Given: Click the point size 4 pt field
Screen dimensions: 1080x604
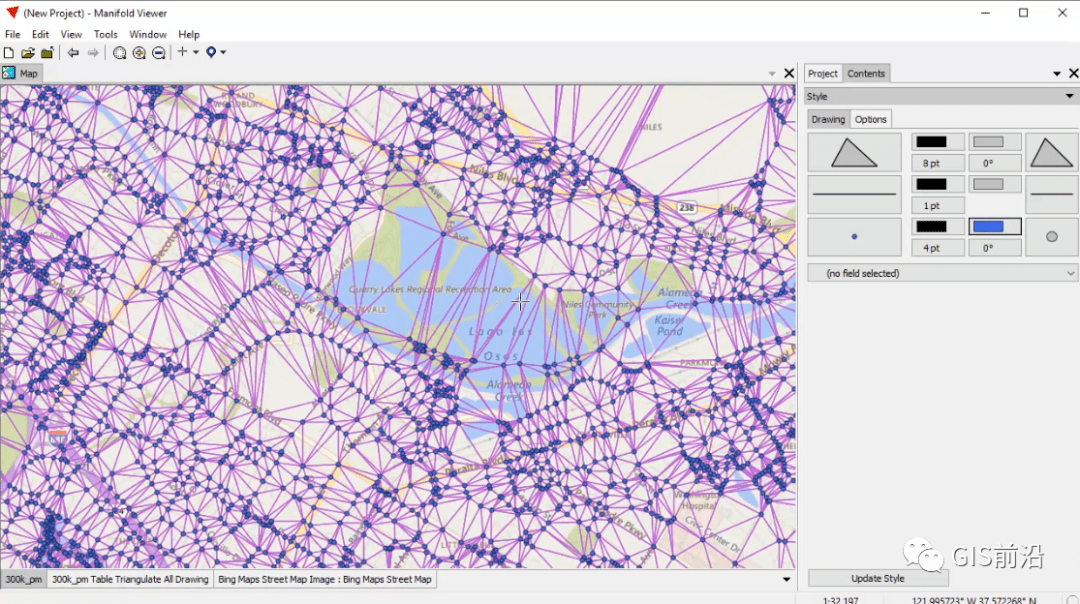Looking at the screenshot, I should tap(937, 248).
